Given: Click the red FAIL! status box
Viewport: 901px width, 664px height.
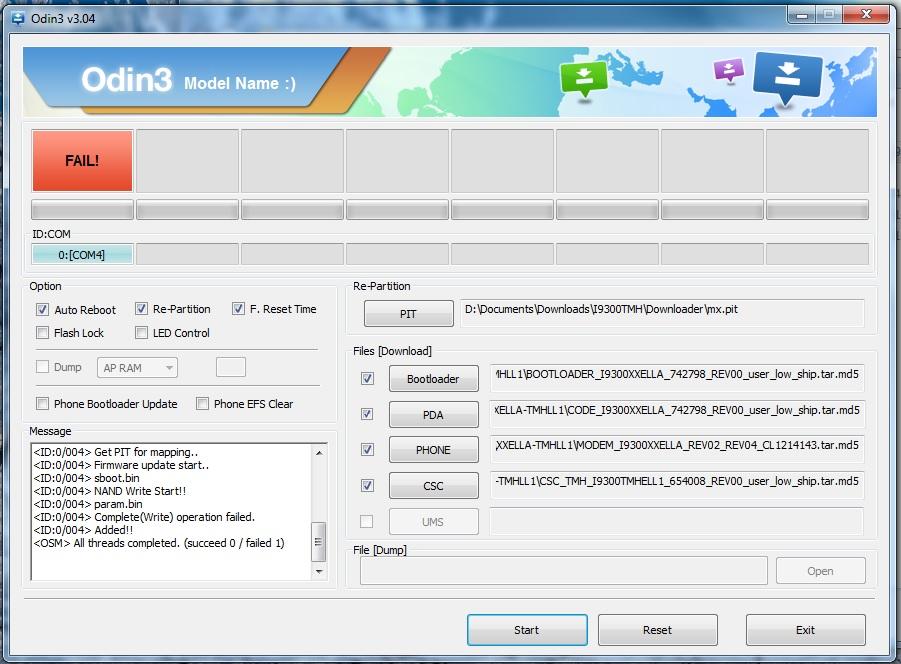Looking at the screenshot, I should [82, 161].
